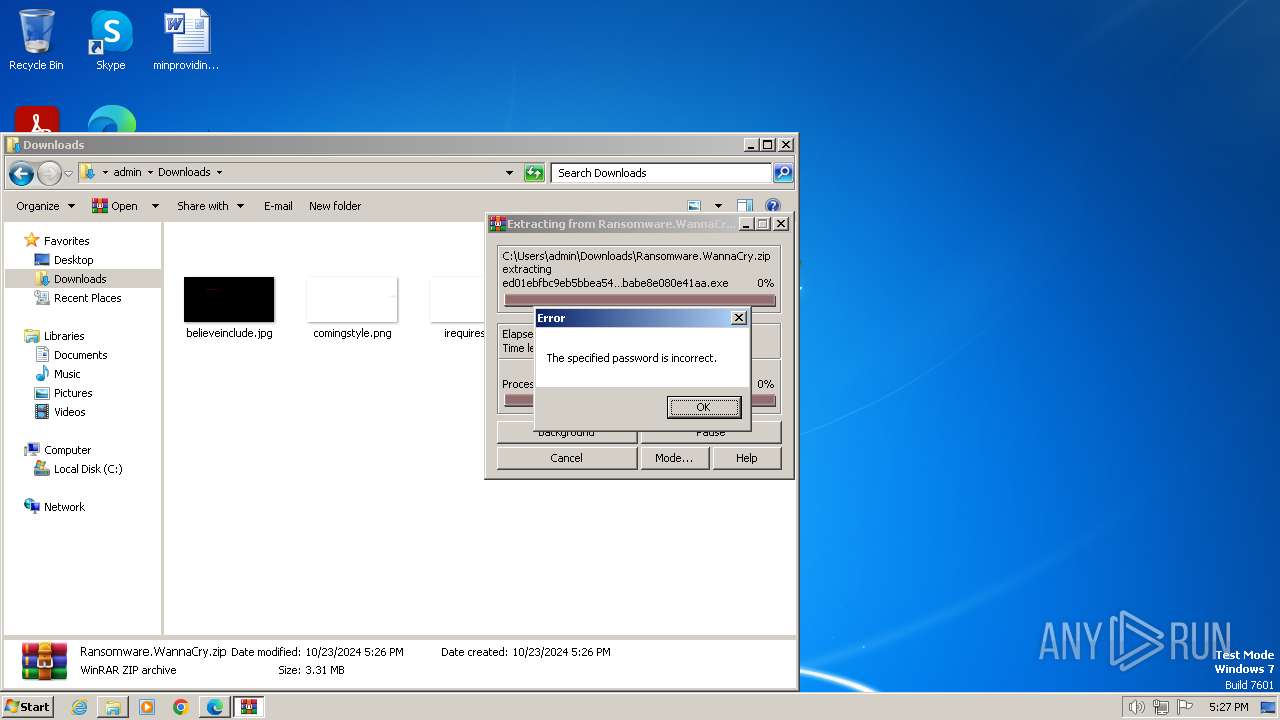Open Explorer help question mark
The image size is (1280, 720).
point(773,206)
